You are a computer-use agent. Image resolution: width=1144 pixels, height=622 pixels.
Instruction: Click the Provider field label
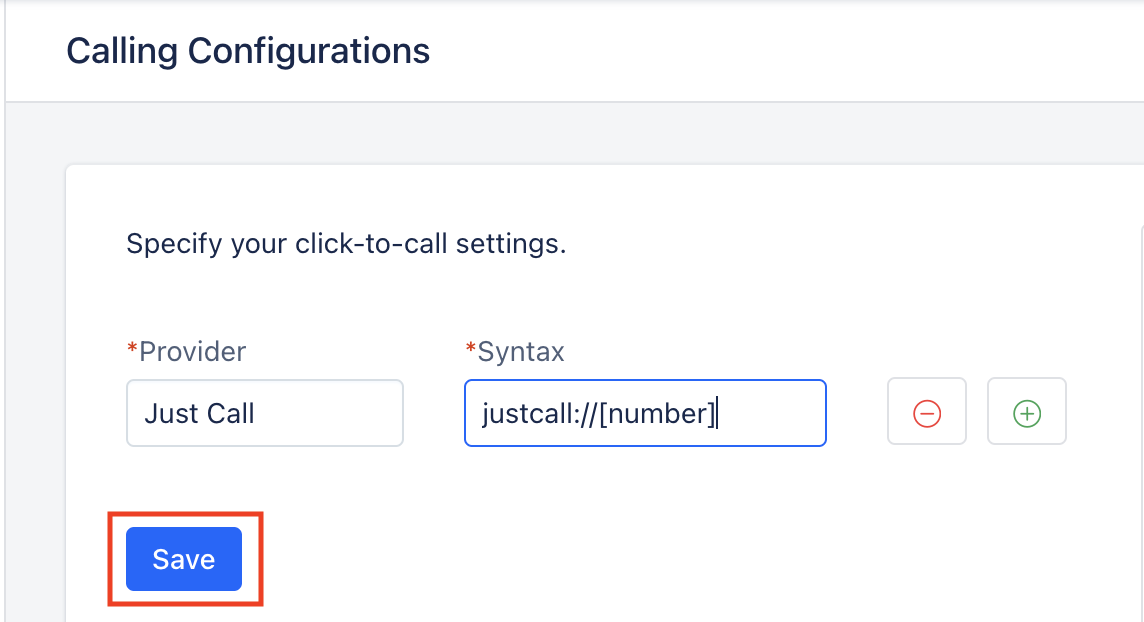[193, 351]
